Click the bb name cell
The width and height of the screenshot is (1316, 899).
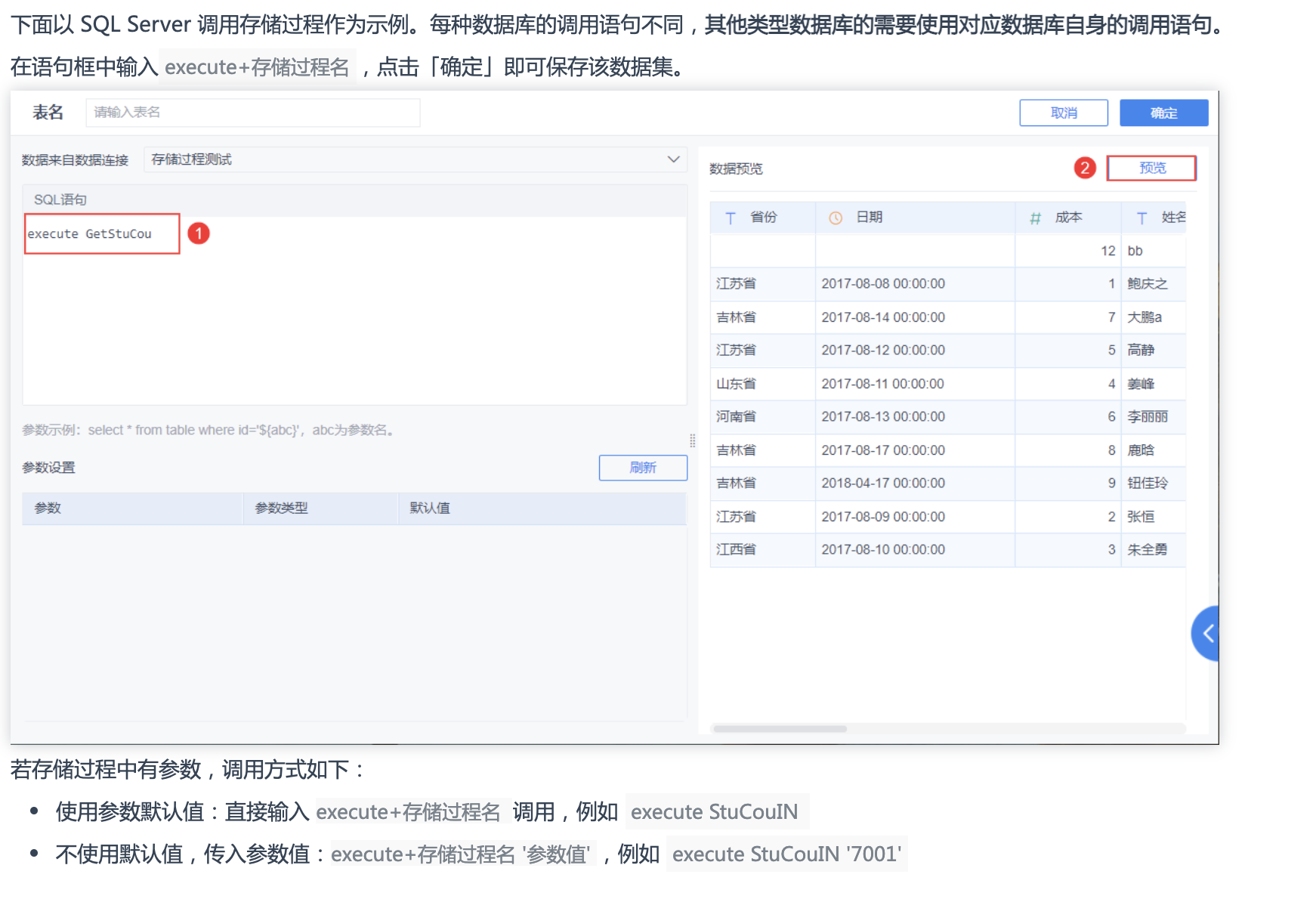pos(1153,251)
